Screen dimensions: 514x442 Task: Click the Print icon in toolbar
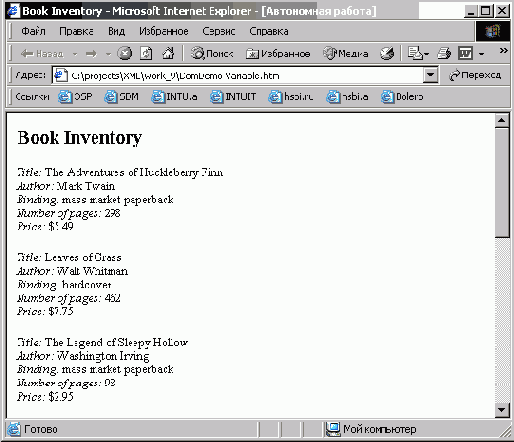(x=444, y=53)
